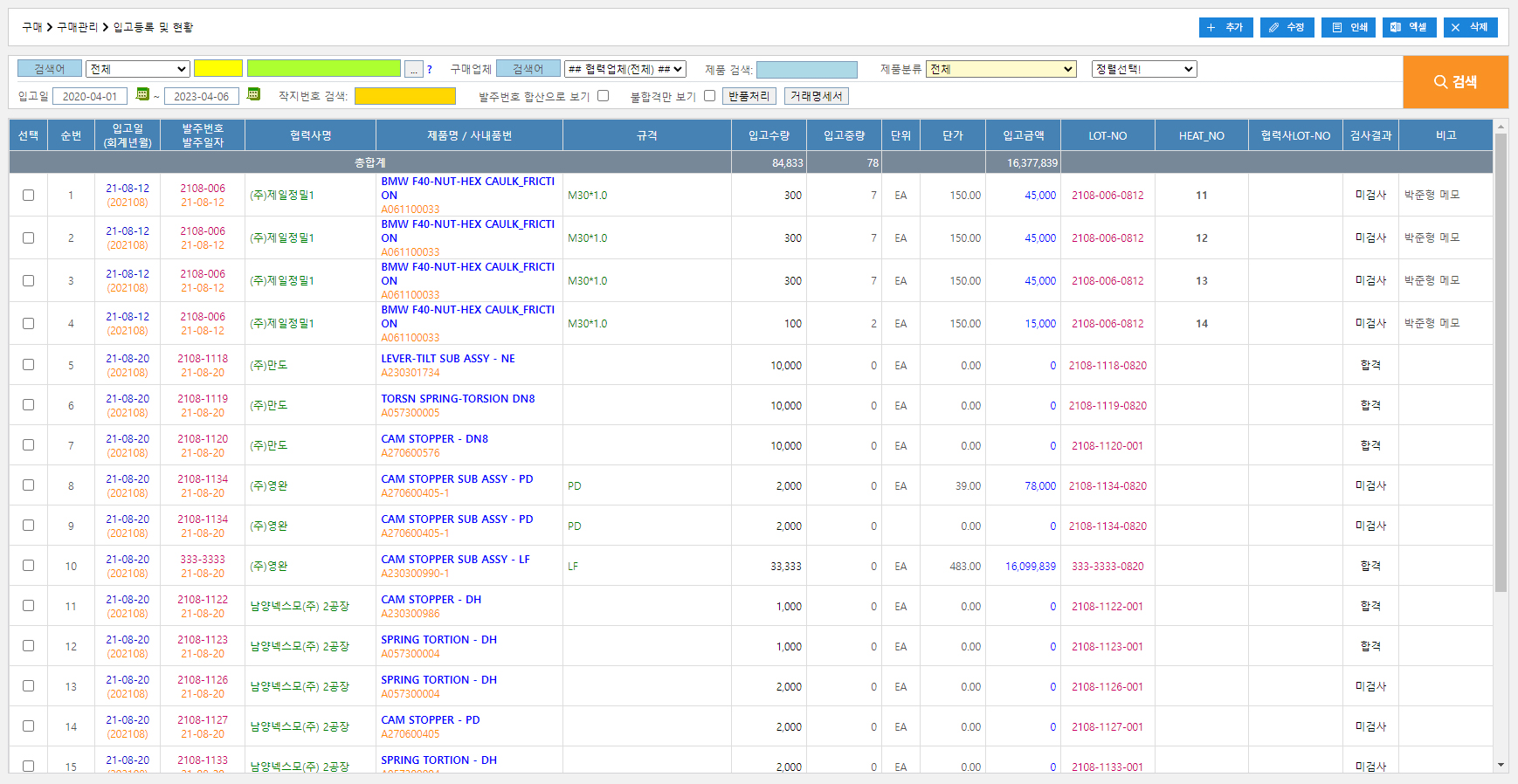This screenshot has height=784, width=1518.
Task: Open the start date calendar icon
Action: click(143, 94)
